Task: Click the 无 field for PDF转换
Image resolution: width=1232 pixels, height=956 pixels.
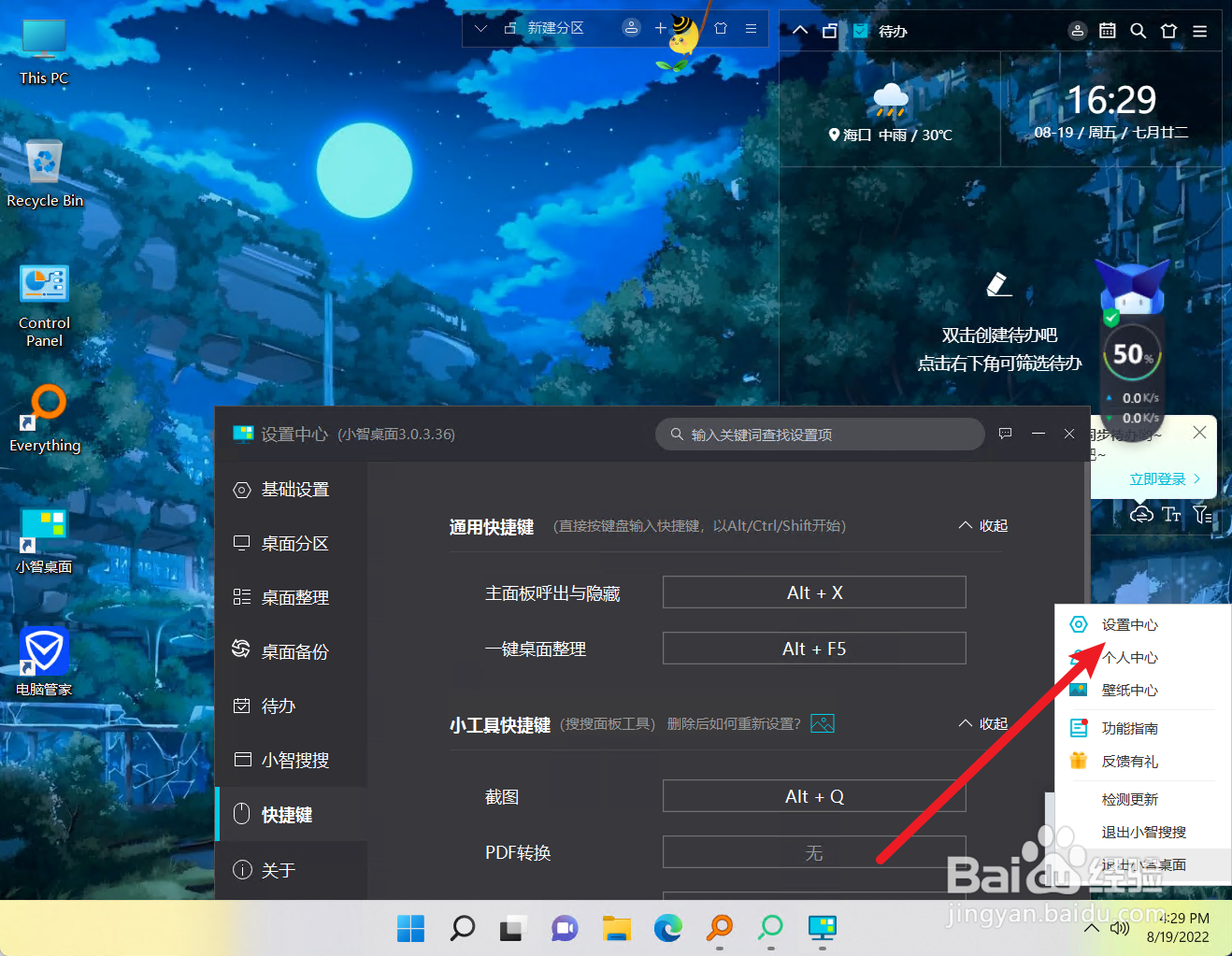Action: point(814,852)
